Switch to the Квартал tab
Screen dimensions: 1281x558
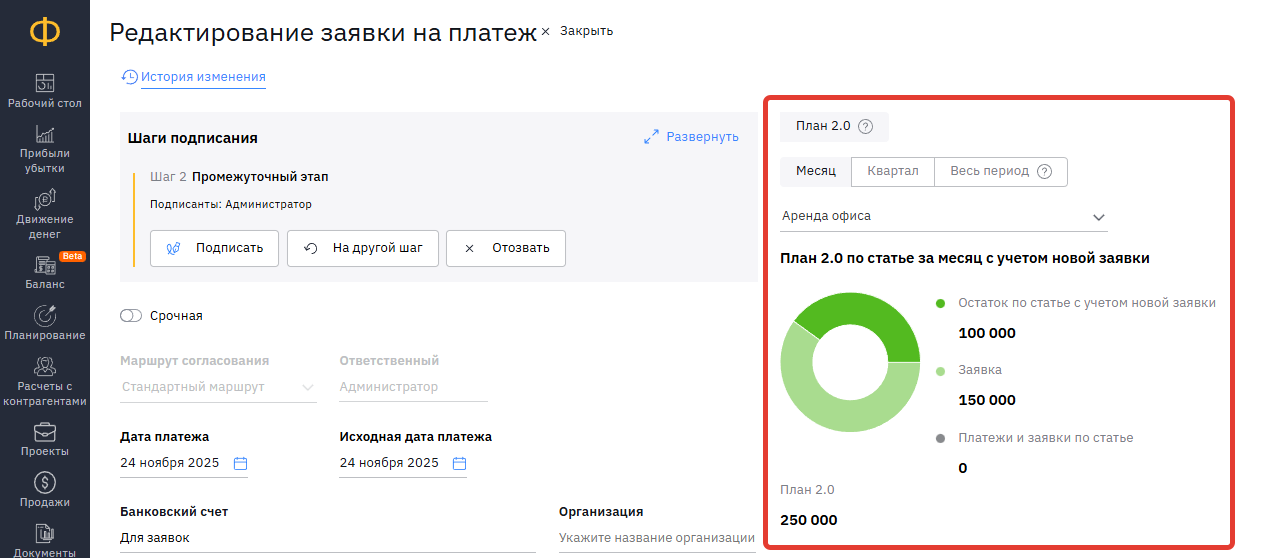pos(892,171)
